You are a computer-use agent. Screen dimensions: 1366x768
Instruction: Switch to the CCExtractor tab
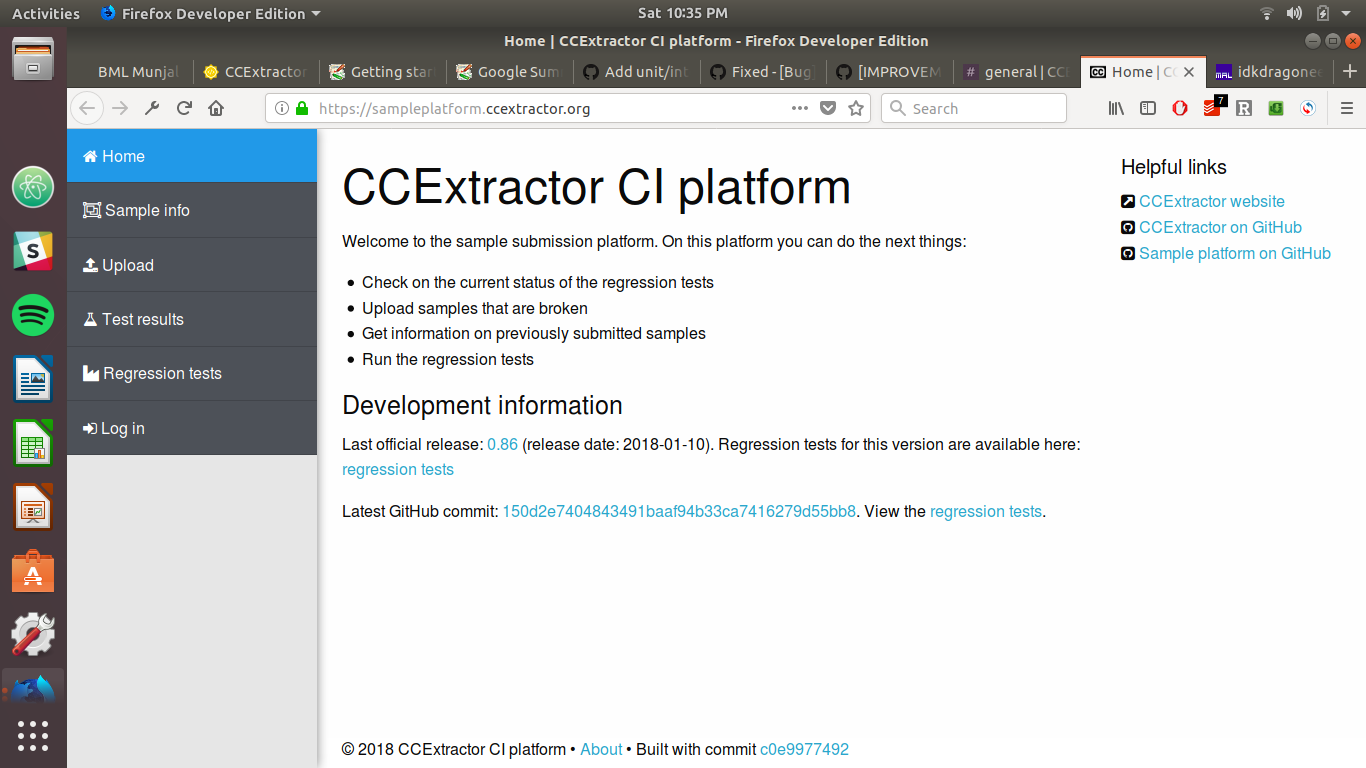255,71
